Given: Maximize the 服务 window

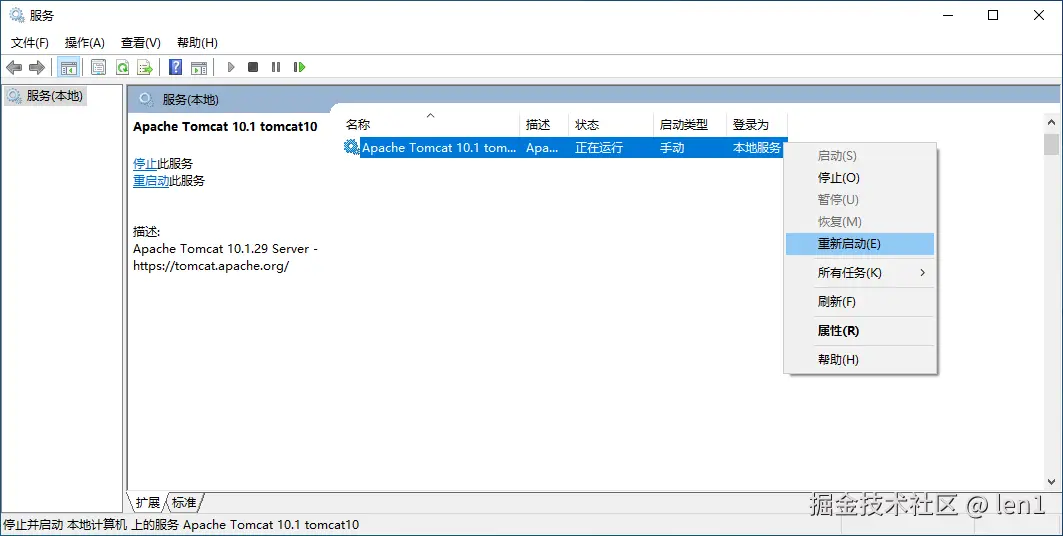Looking at the screenshot, I should 993,15.
